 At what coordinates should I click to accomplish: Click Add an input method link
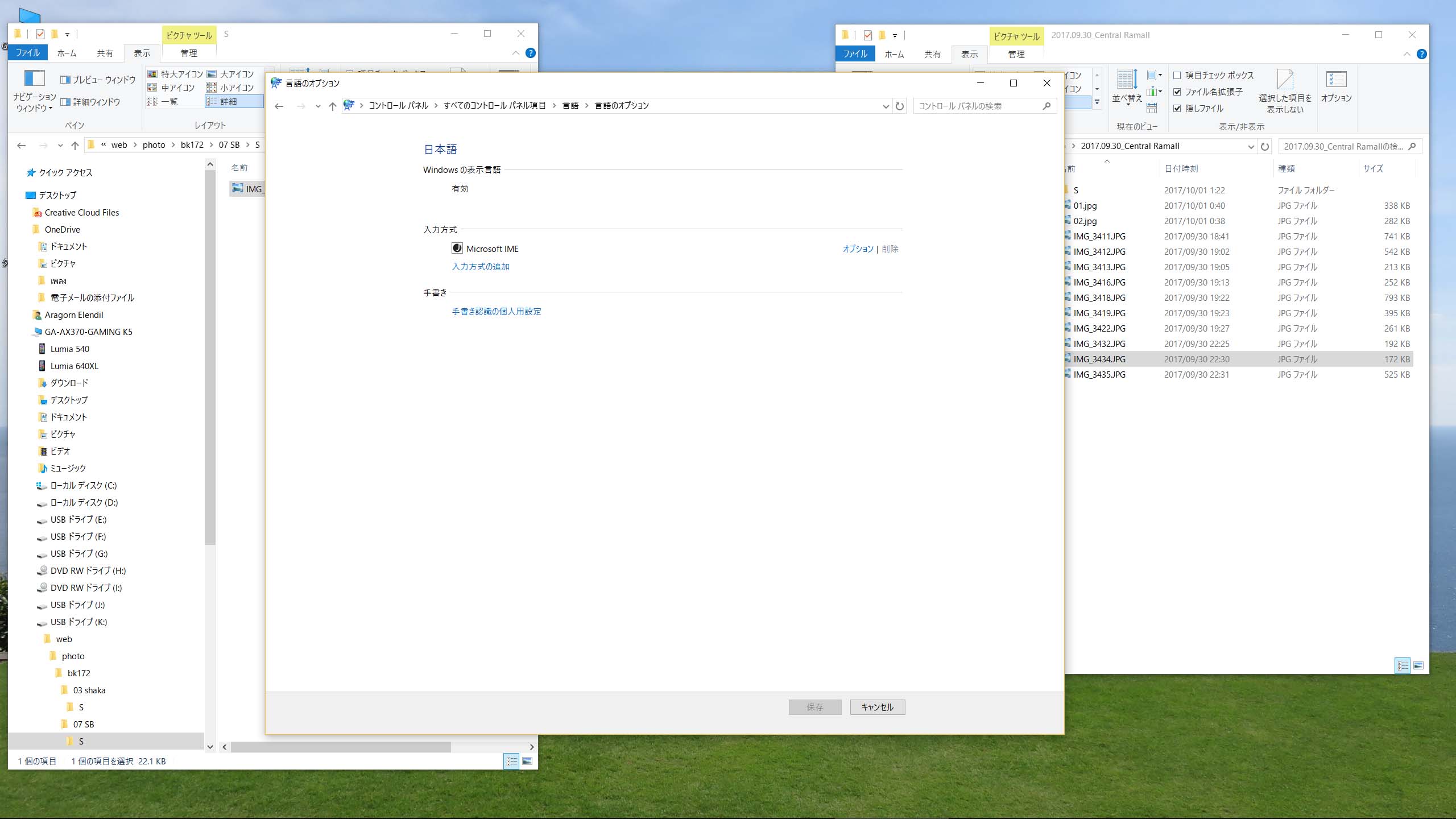point(481,267)
